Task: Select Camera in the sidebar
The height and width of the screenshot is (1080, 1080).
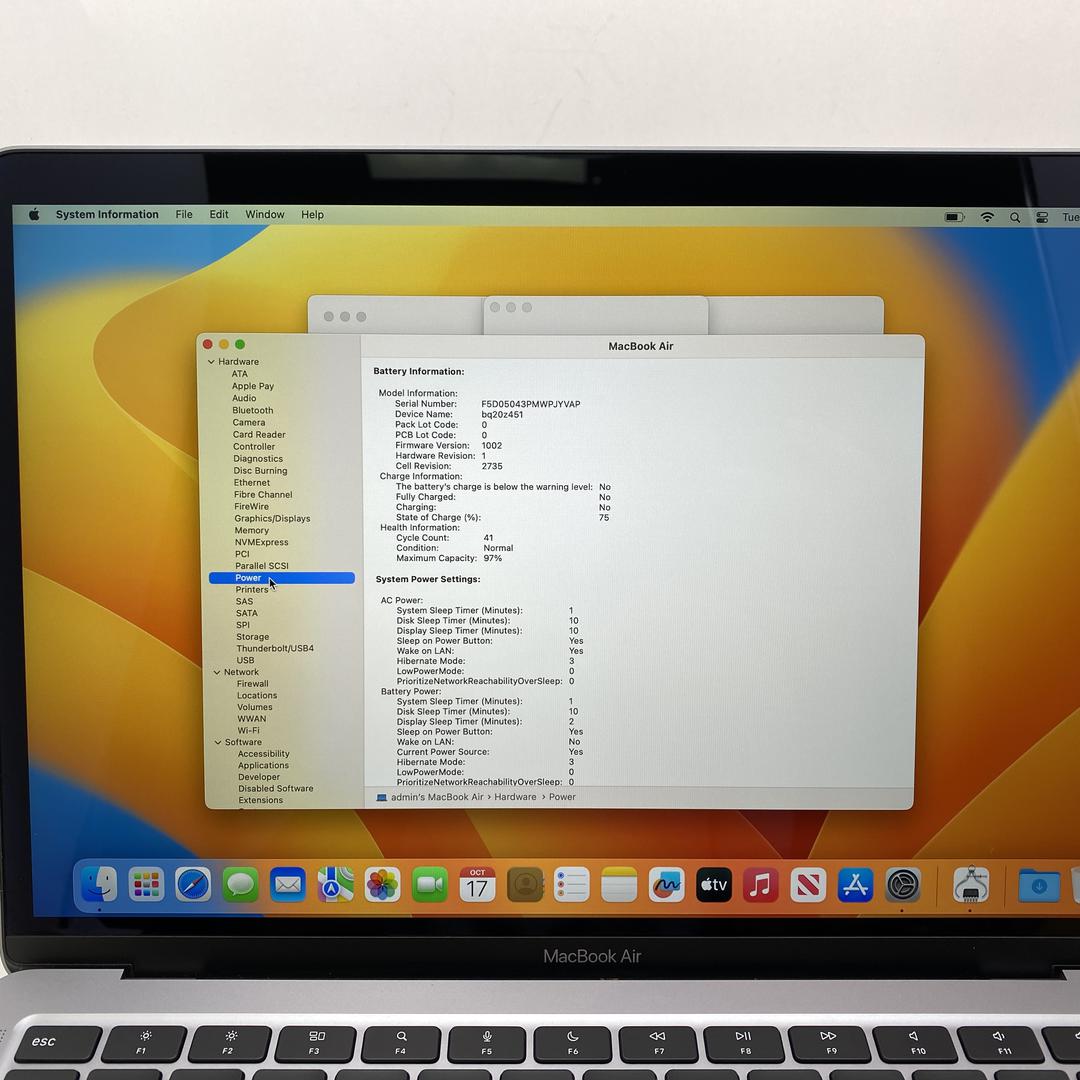Action: [249, 423]
